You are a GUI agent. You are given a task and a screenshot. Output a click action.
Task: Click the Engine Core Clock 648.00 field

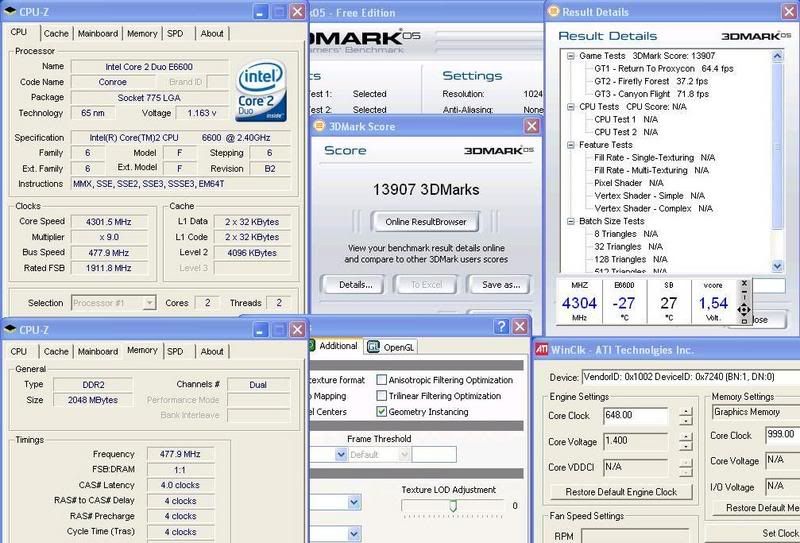pyautogui.click(x=635, y=415)
